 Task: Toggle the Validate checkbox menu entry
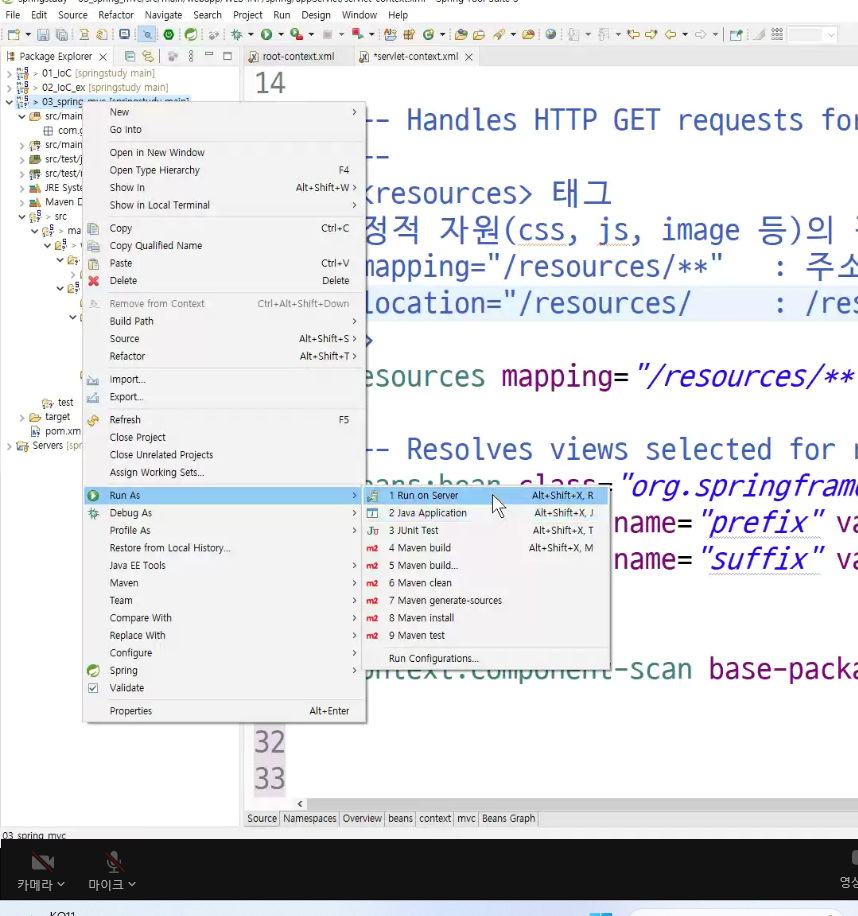[93, 688]
